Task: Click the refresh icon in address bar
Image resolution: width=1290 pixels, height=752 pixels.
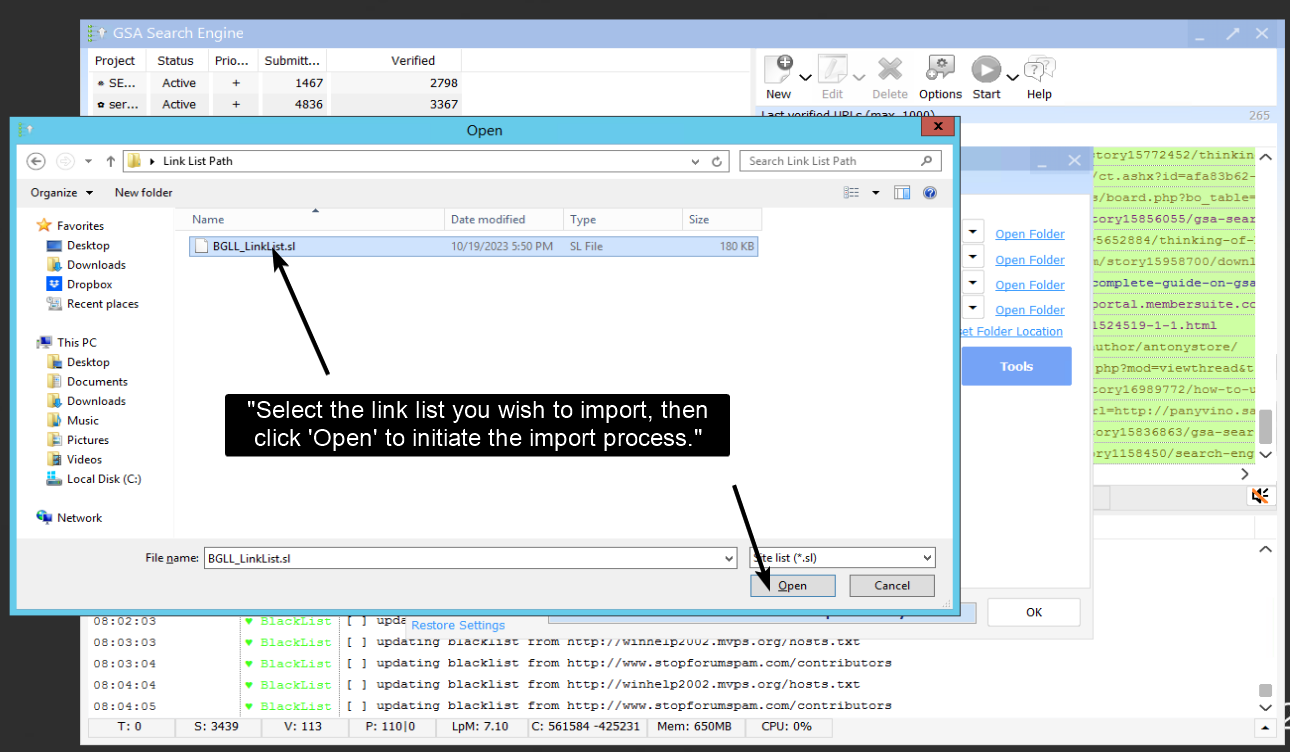Action: point(717,161)
